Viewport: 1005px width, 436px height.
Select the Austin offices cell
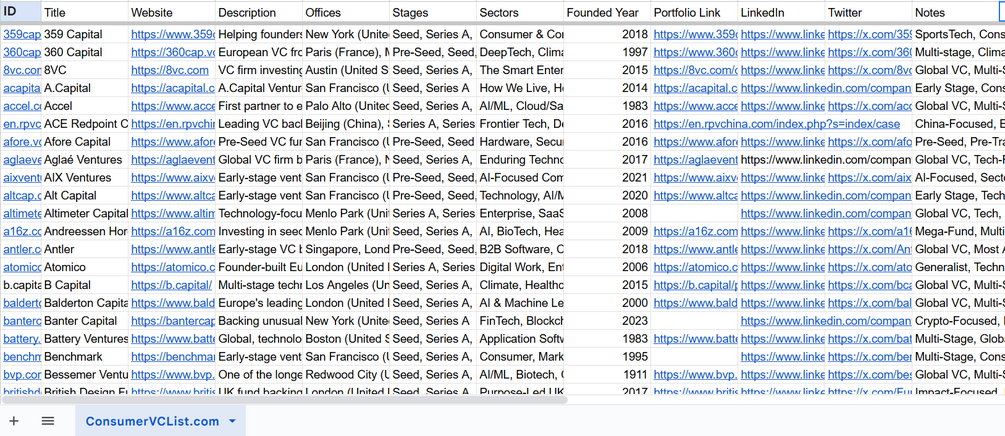click(346, 70)
